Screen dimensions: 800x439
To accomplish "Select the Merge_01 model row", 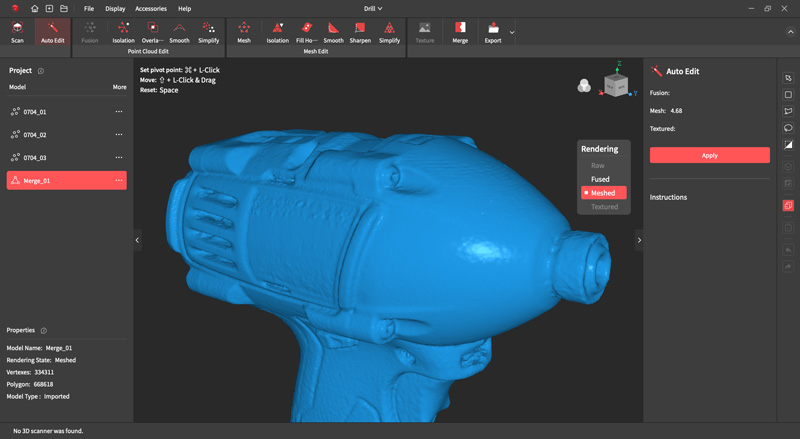I will pos(66,180).
